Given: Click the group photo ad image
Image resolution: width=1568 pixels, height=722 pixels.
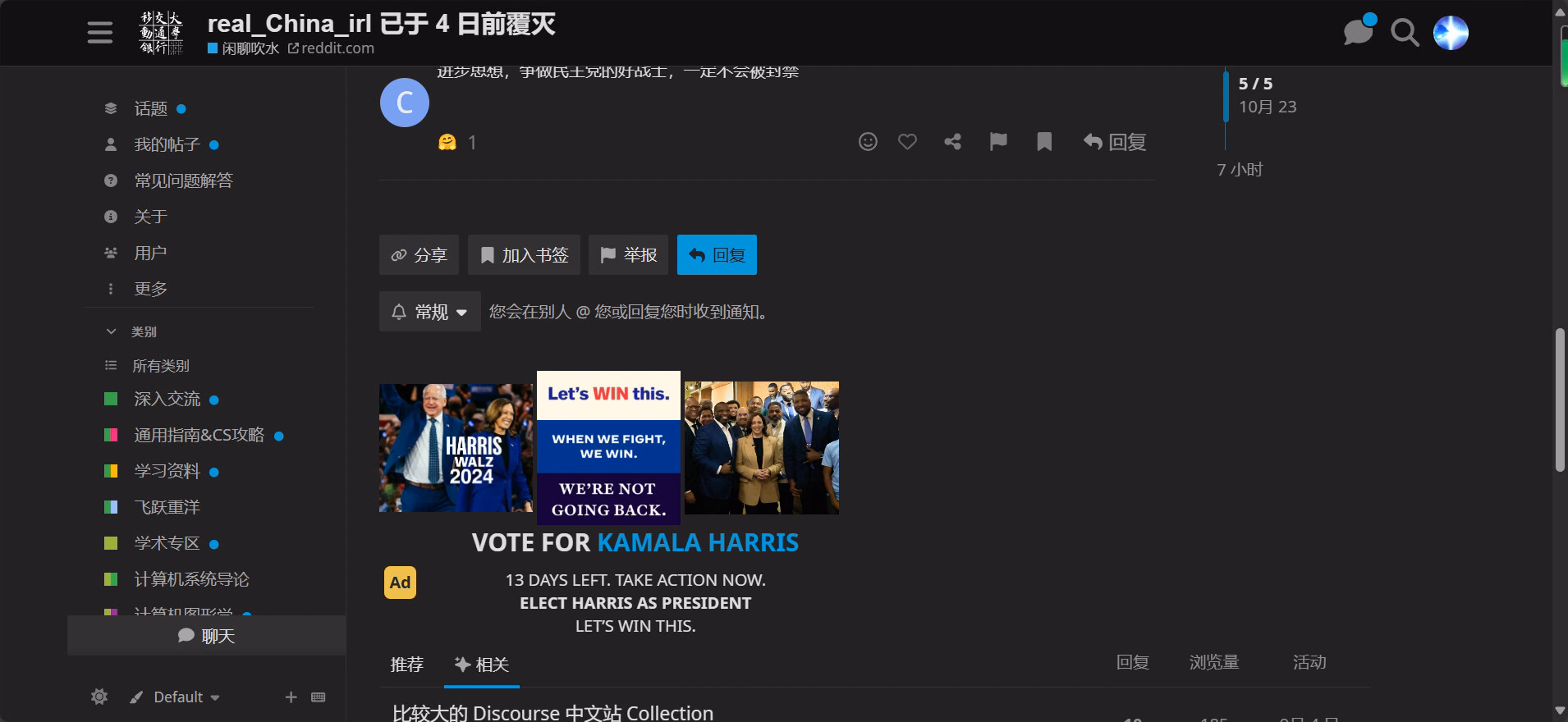Looking at the screenshot, I should 762,448.
